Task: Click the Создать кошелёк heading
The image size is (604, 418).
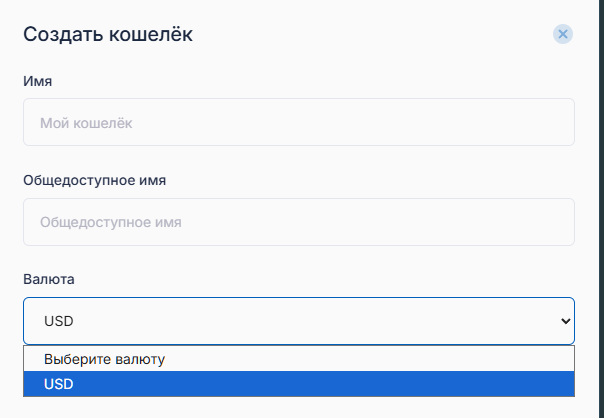Action: (x=108, y=35)
